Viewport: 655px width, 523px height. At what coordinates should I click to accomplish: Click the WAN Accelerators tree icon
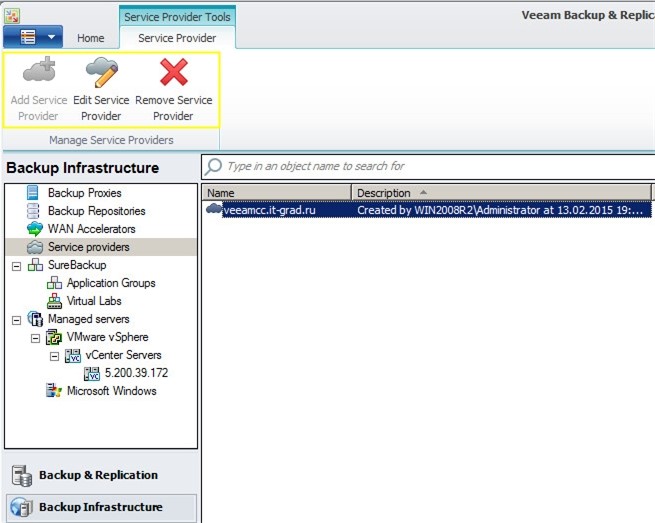[x=35, y=229]
